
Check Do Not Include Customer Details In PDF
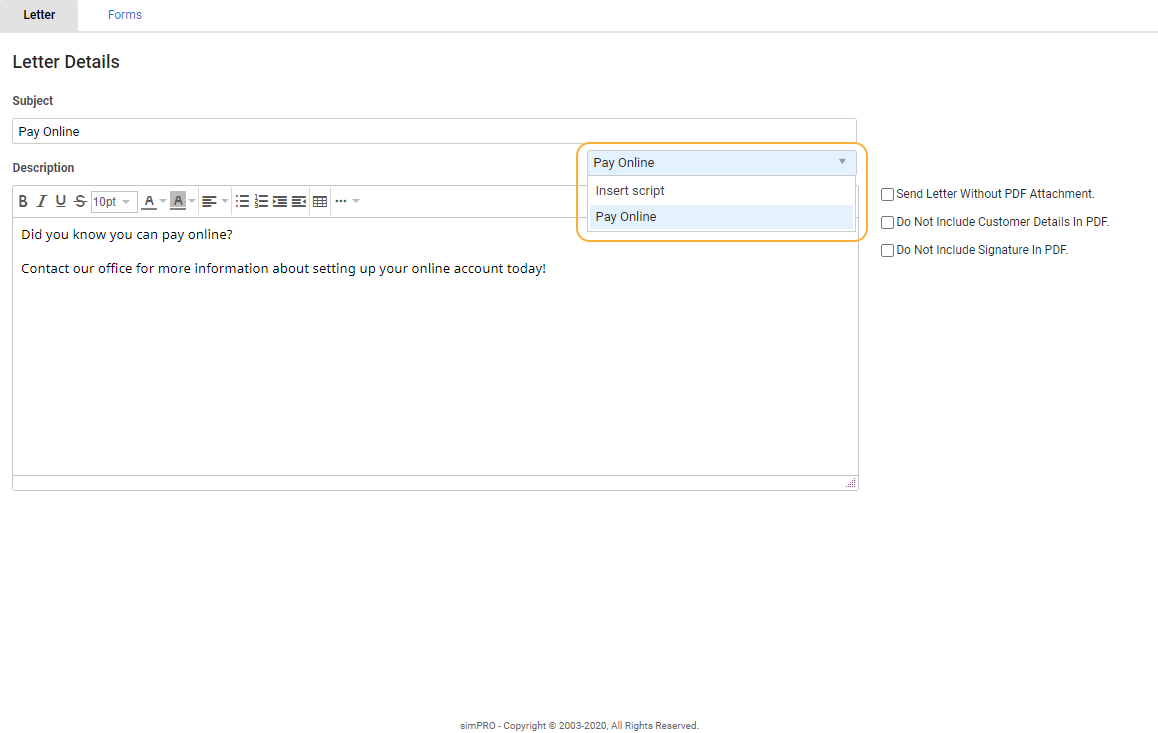point(888,222)
